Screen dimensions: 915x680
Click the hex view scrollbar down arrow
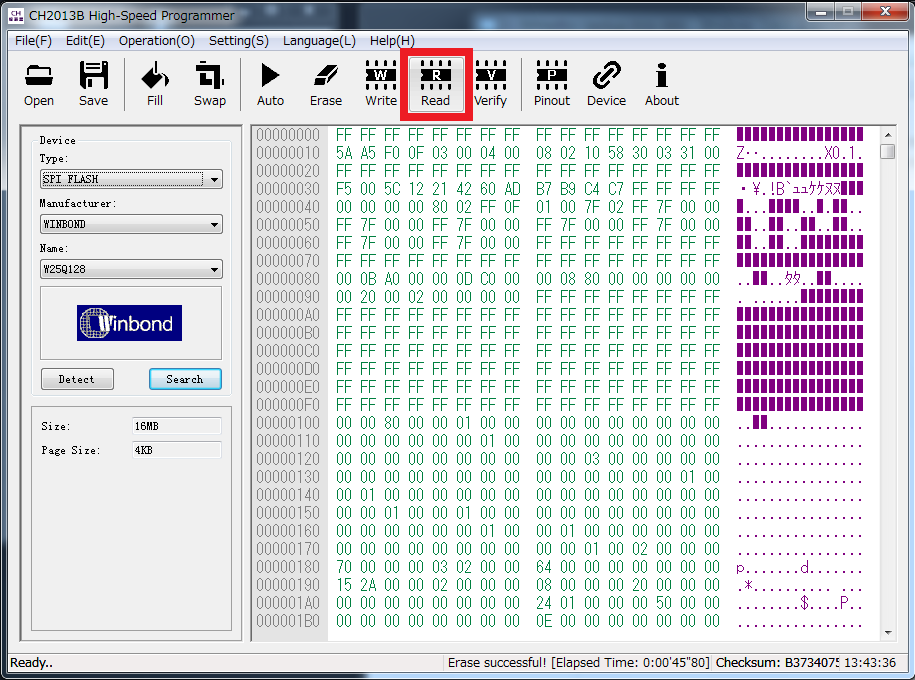click(x=888, y=633)
